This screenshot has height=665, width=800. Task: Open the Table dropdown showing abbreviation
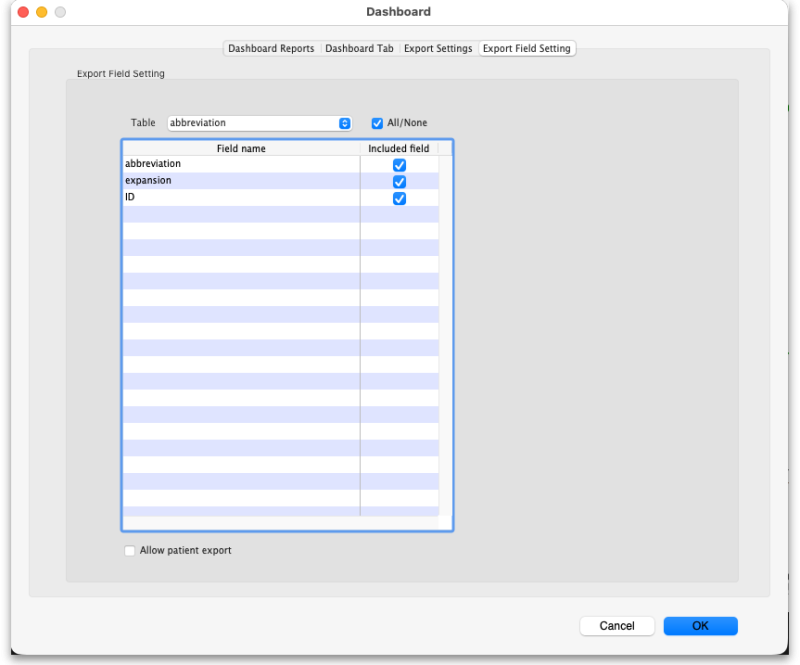259,123
